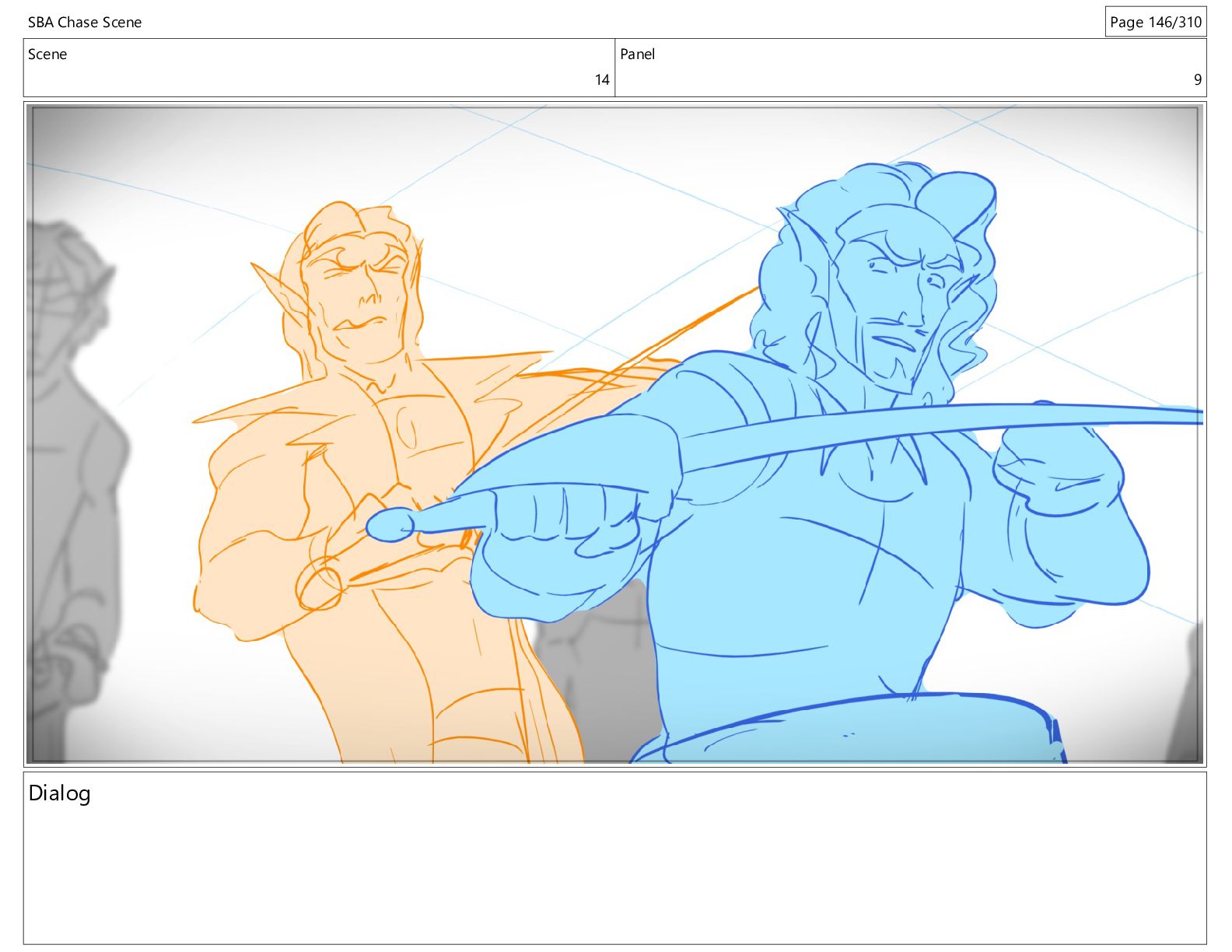The image size is (1232, 952).
Task: Click the panel number '9'
Action: pos(1198,79)
